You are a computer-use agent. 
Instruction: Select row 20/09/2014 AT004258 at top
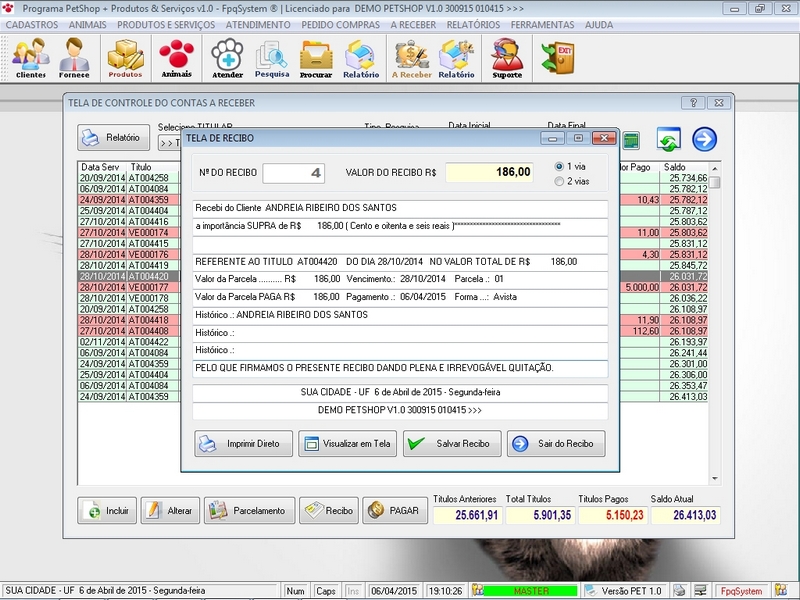129,178
